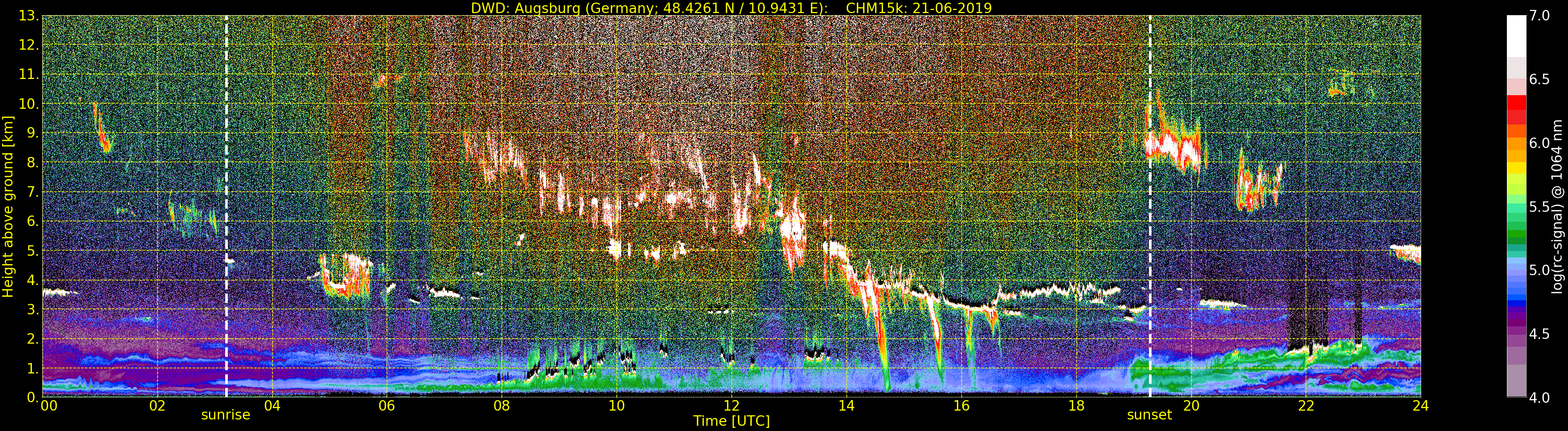The image size is (1568, 431).
Task: Click the x-axis tick label "08"
Action: pyautogui.click(x=502, y=406)
